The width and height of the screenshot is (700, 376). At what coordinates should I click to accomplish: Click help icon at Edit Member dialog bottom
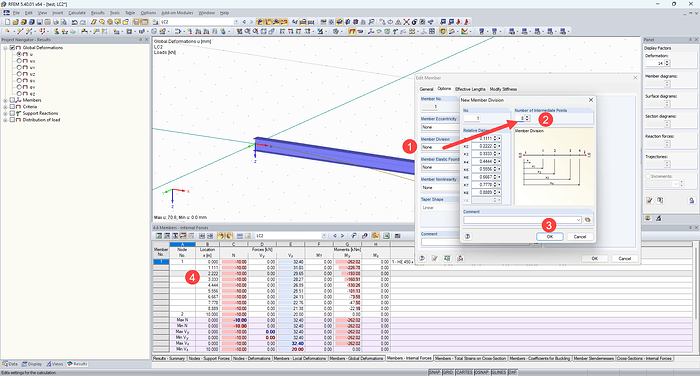click(422, 258)
